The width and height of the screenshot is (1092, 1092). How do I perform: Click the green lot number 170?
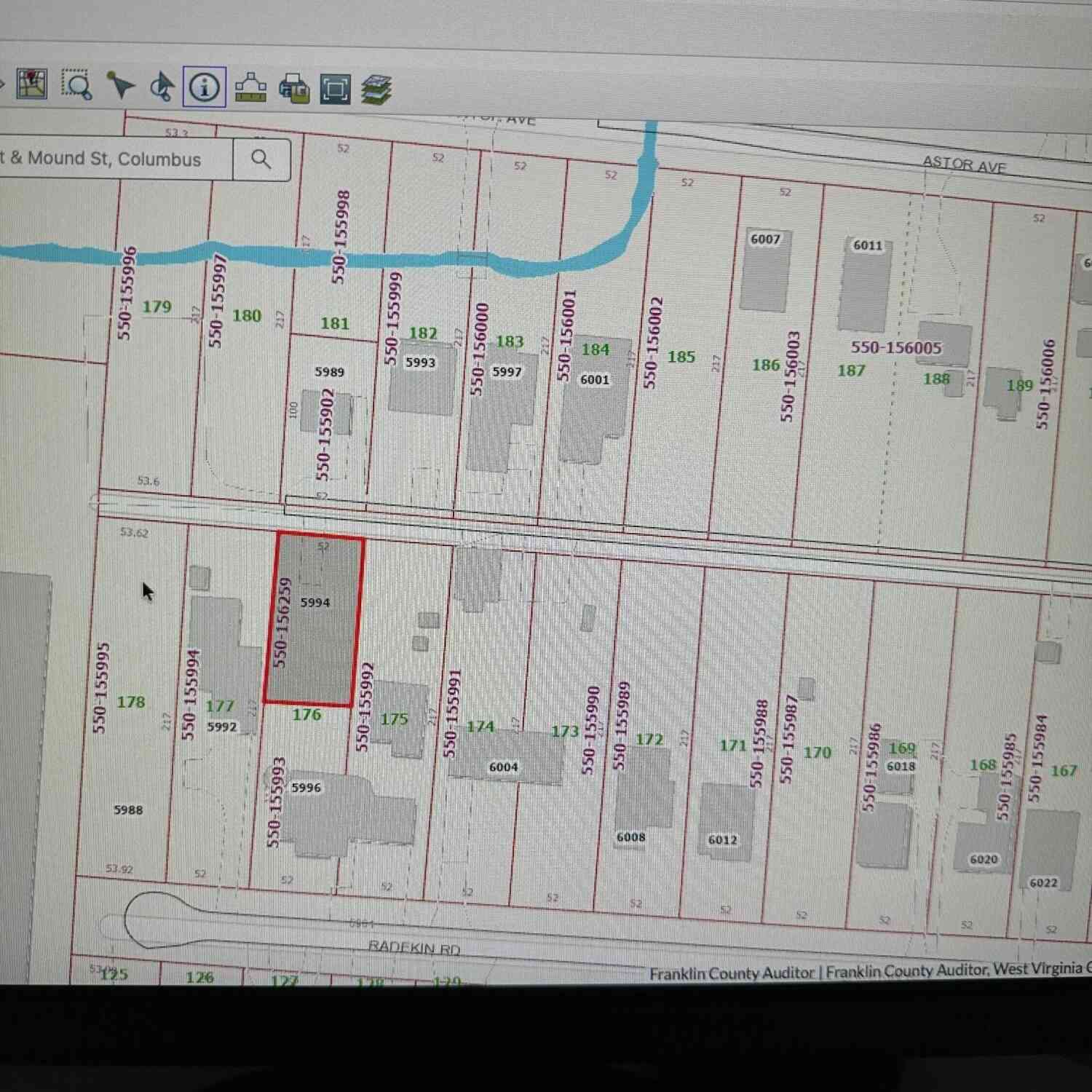(817, 752)
